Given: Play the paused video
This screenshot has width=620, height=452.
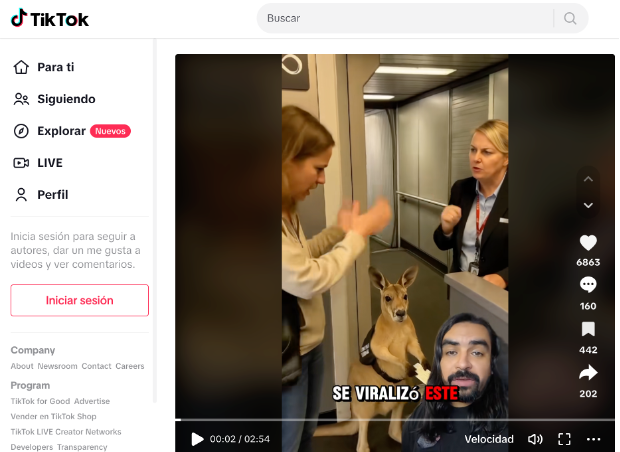Looking at the screenshot, I should click(x=197, y=439).
